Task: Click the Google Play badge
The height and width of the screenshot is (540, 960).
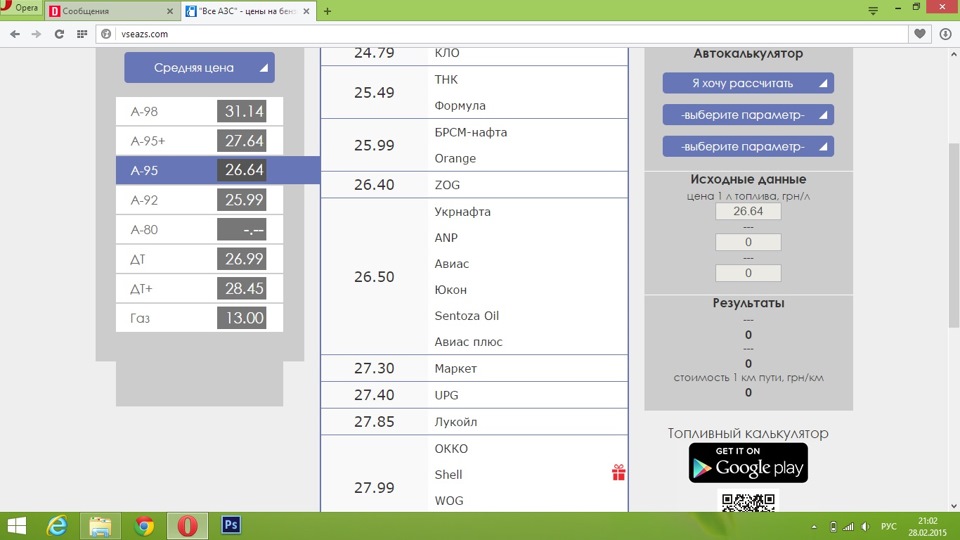Action: pos(748,463)
